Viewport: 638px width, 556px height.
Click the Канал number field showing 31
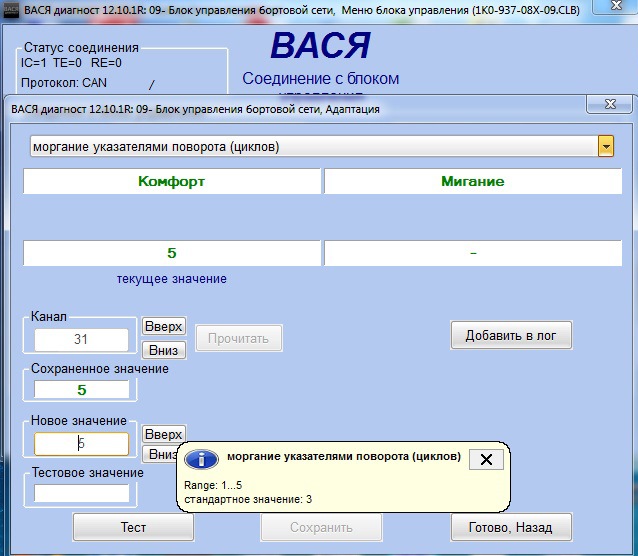81,339
